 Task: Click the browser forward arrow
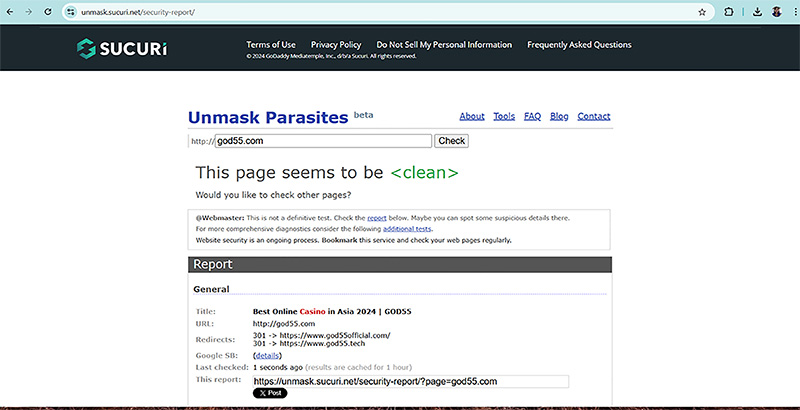(29, 12)
